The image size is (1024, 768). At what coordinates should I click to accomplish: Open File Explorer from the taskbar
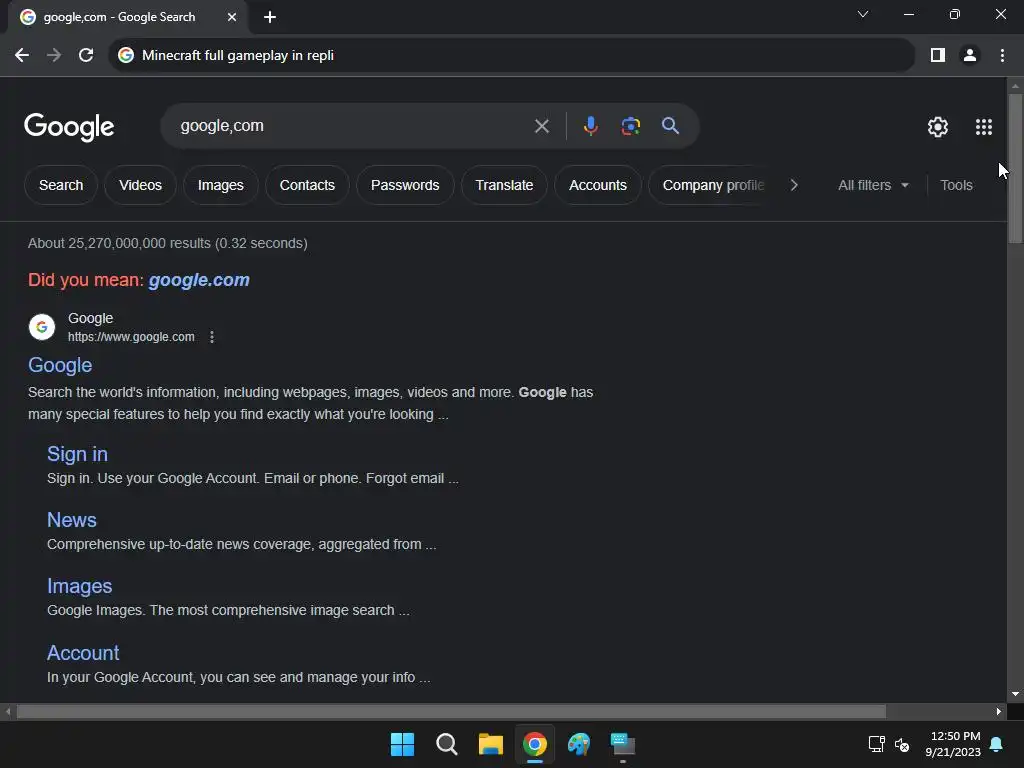(x=490, y=744)
